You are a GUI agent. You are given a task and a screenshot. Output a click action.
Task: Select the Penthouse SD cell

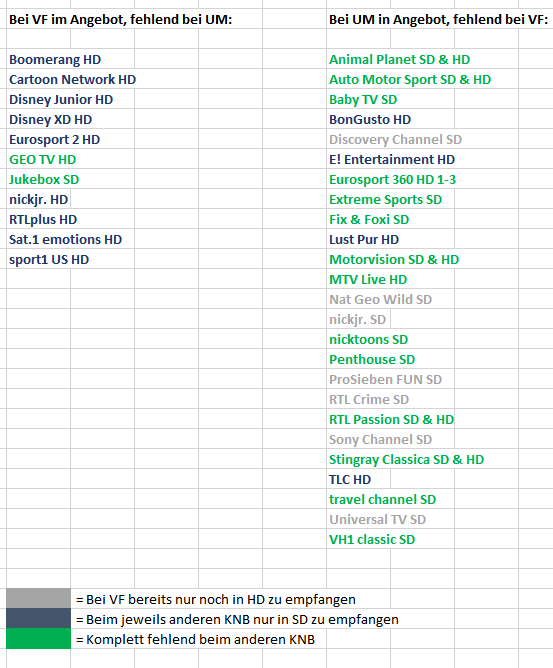click(372, 360)
